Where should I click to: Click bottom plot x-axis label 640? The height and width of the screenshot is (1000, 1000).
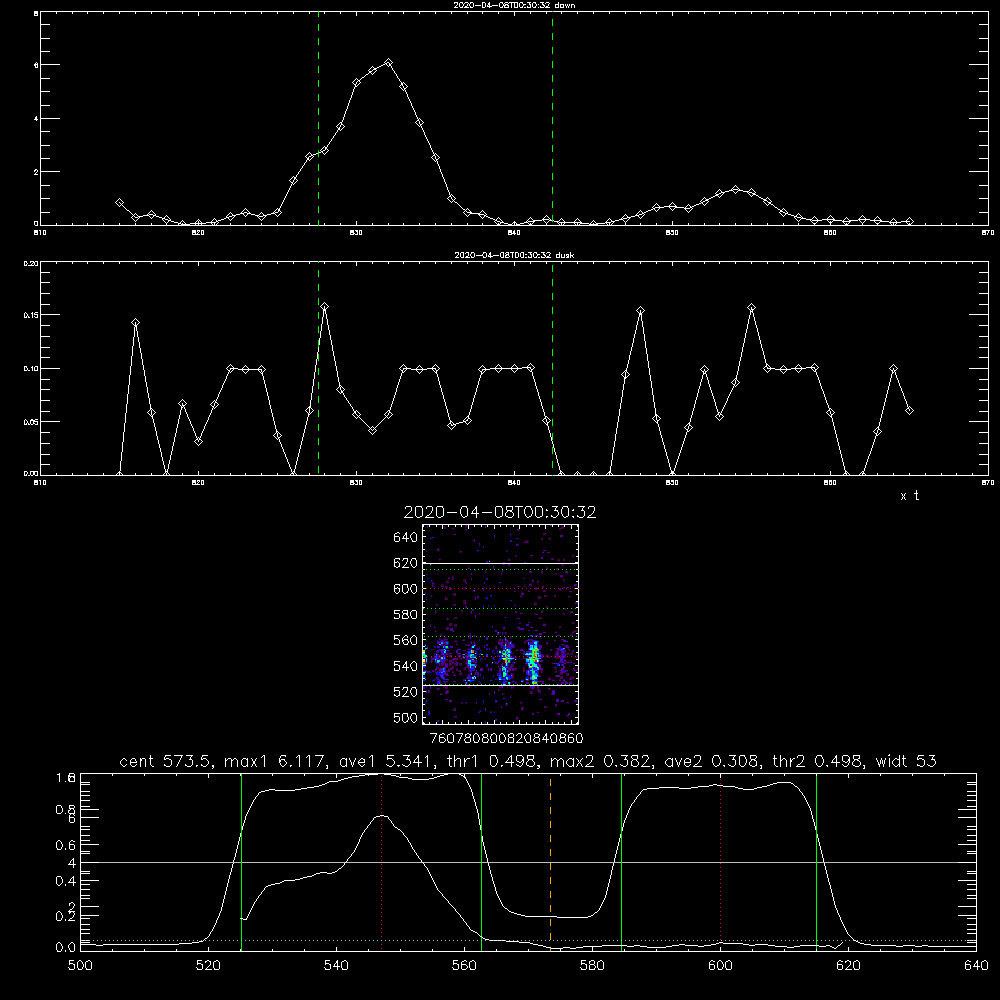pyautogui.click(x=976, y=966)
